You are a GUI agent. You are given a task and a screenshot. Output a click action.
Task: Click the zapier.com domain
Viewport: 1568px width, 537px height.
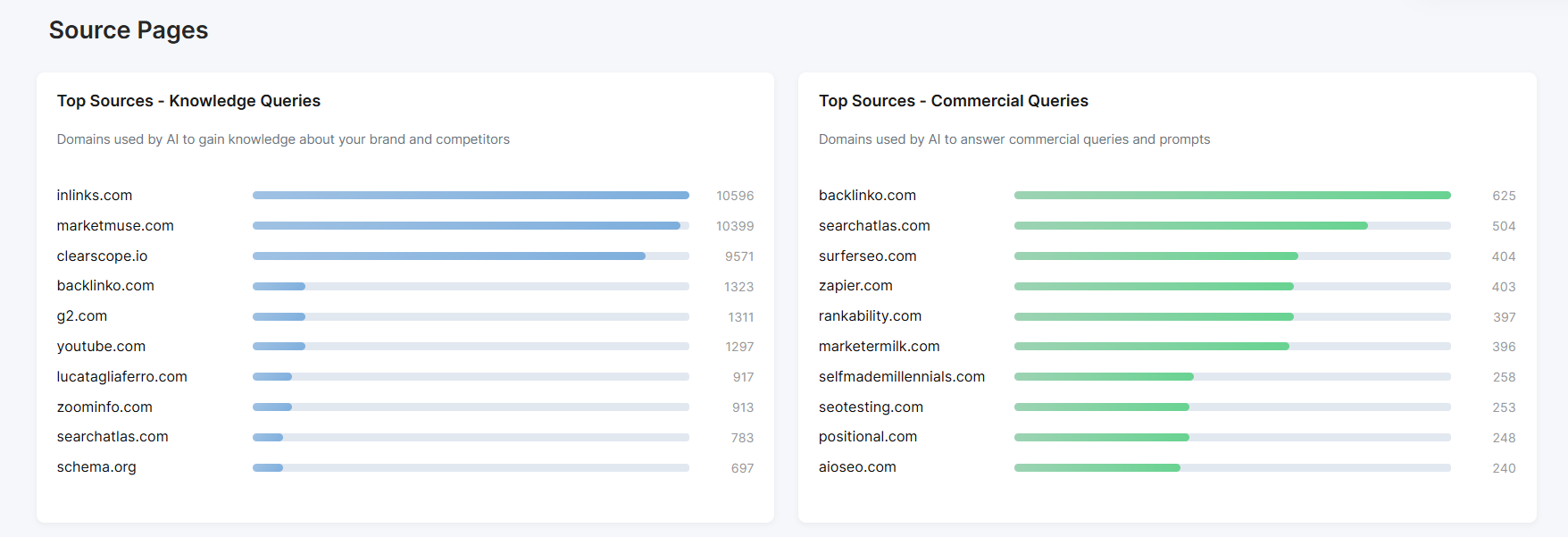click(855, 286)
